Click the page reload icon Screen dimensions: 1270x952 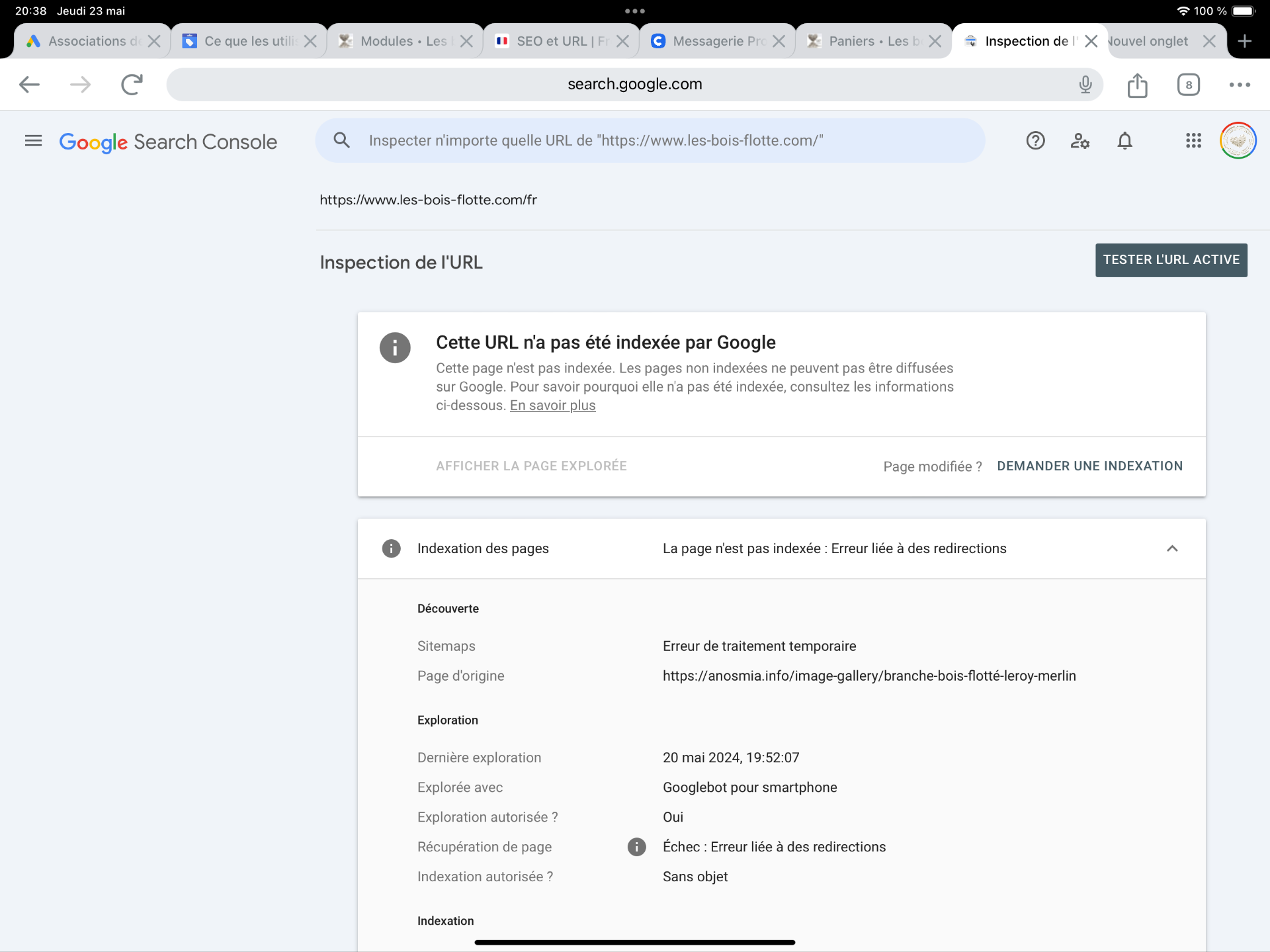(x=132, y=85)
